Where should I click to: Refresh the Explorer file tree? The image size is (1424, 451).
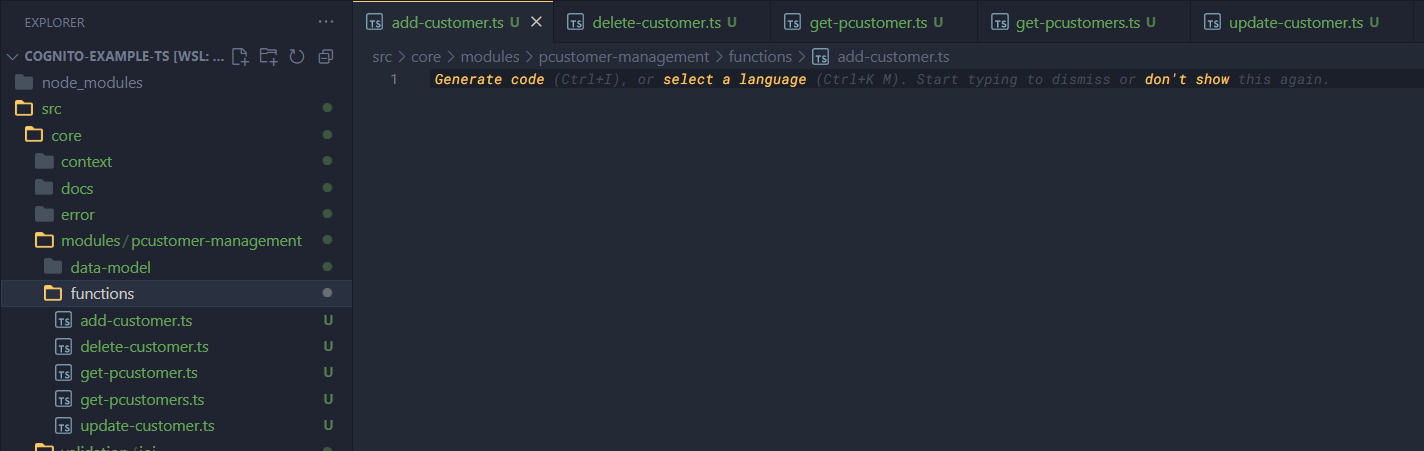tap(296, 56)
